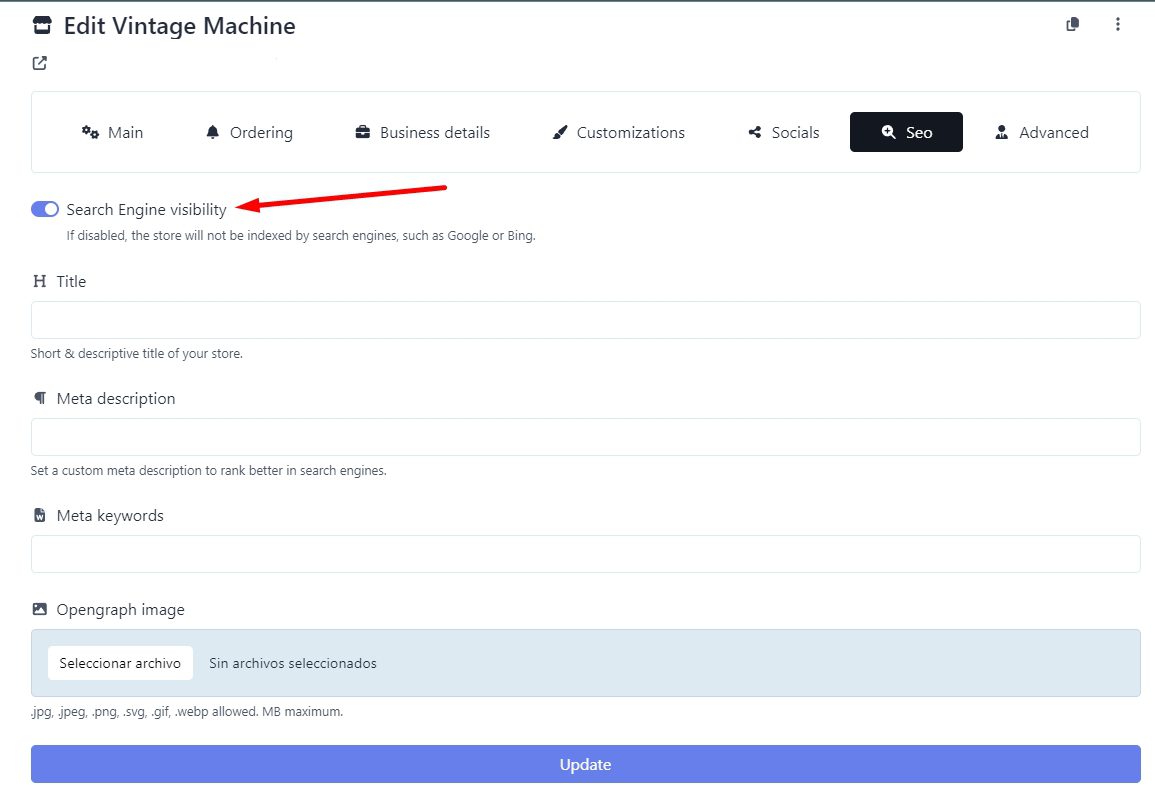The height and width of the screenshot is (807, 1155).
Task: Switch to the Advanced tab
Action: [x=1041, y=133]
